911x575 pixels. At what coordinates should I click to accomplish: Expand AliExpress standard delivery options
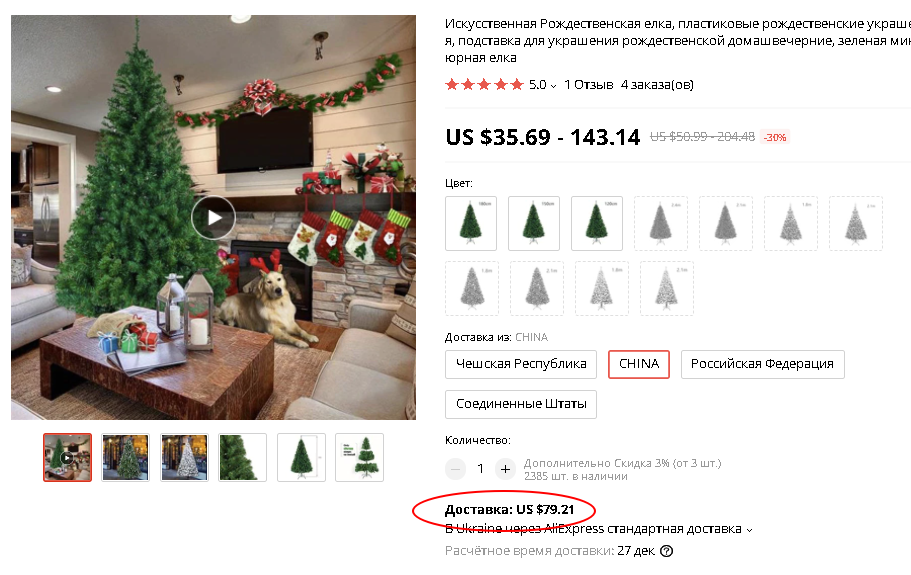coord(749,530)
